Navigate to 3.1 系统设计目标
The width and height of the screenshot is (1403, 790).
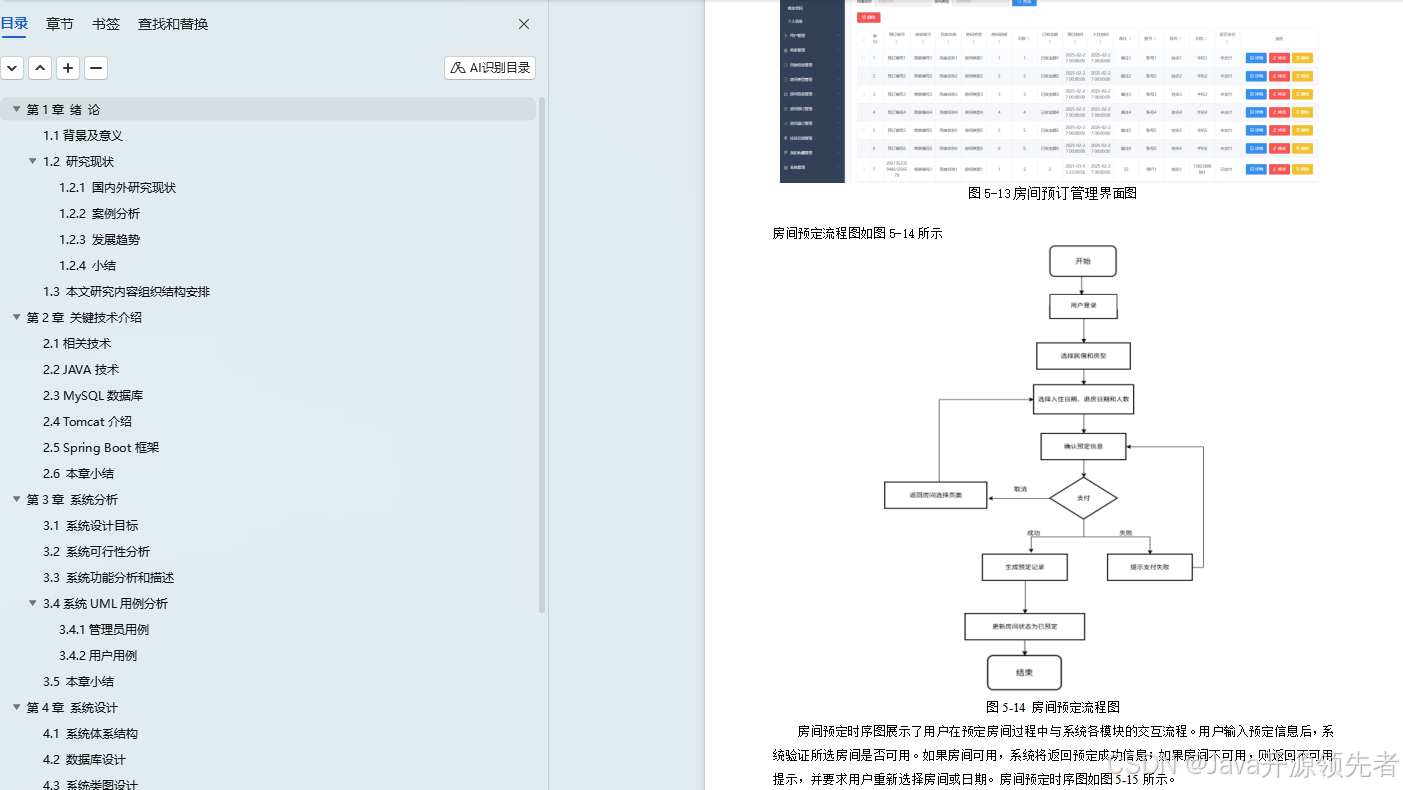[89, 525]
